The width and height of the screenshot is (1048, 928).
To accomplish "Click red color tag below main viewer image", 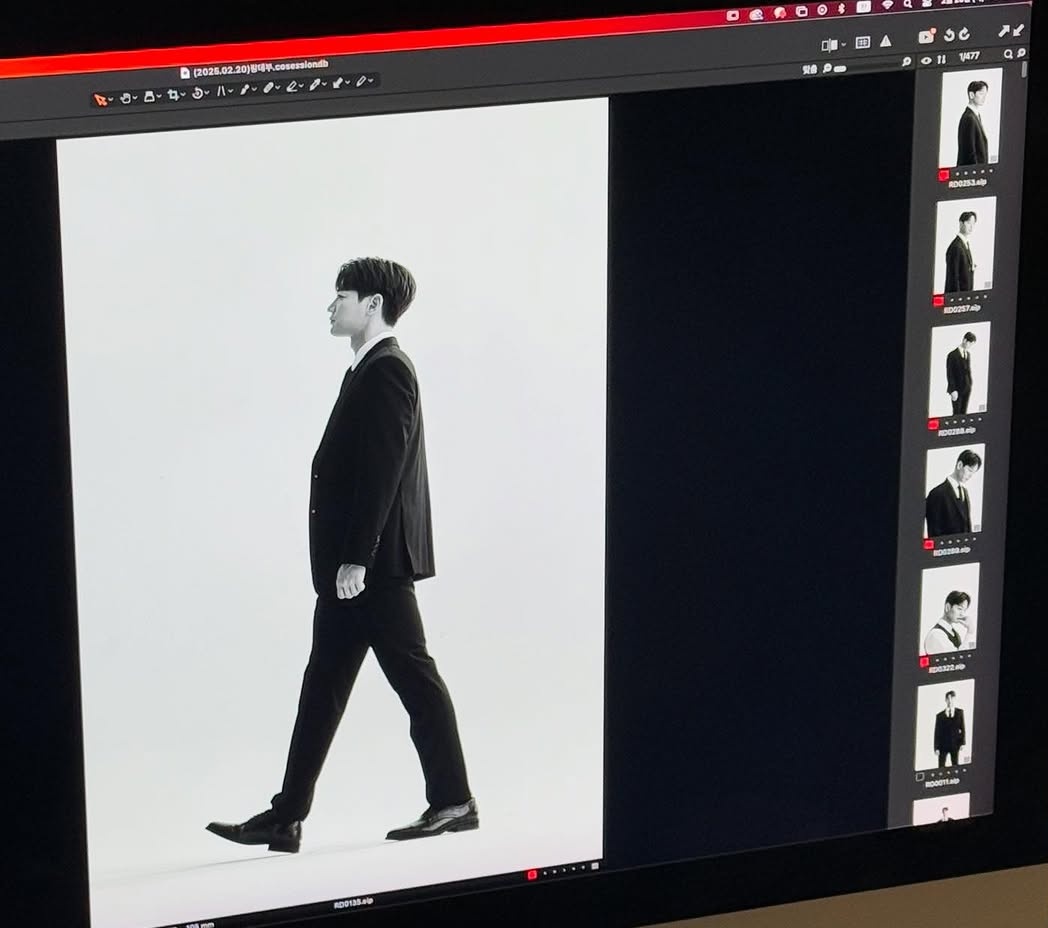I will click(x=532, y=873).
